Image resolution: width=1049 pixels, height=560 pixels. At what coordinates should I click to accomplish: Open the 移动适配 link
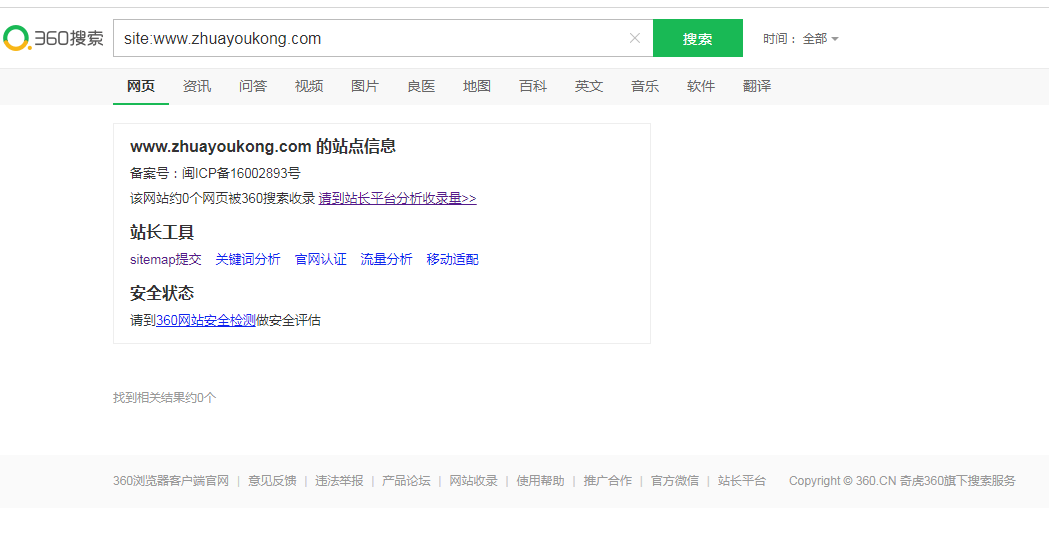tap(452, 260)
